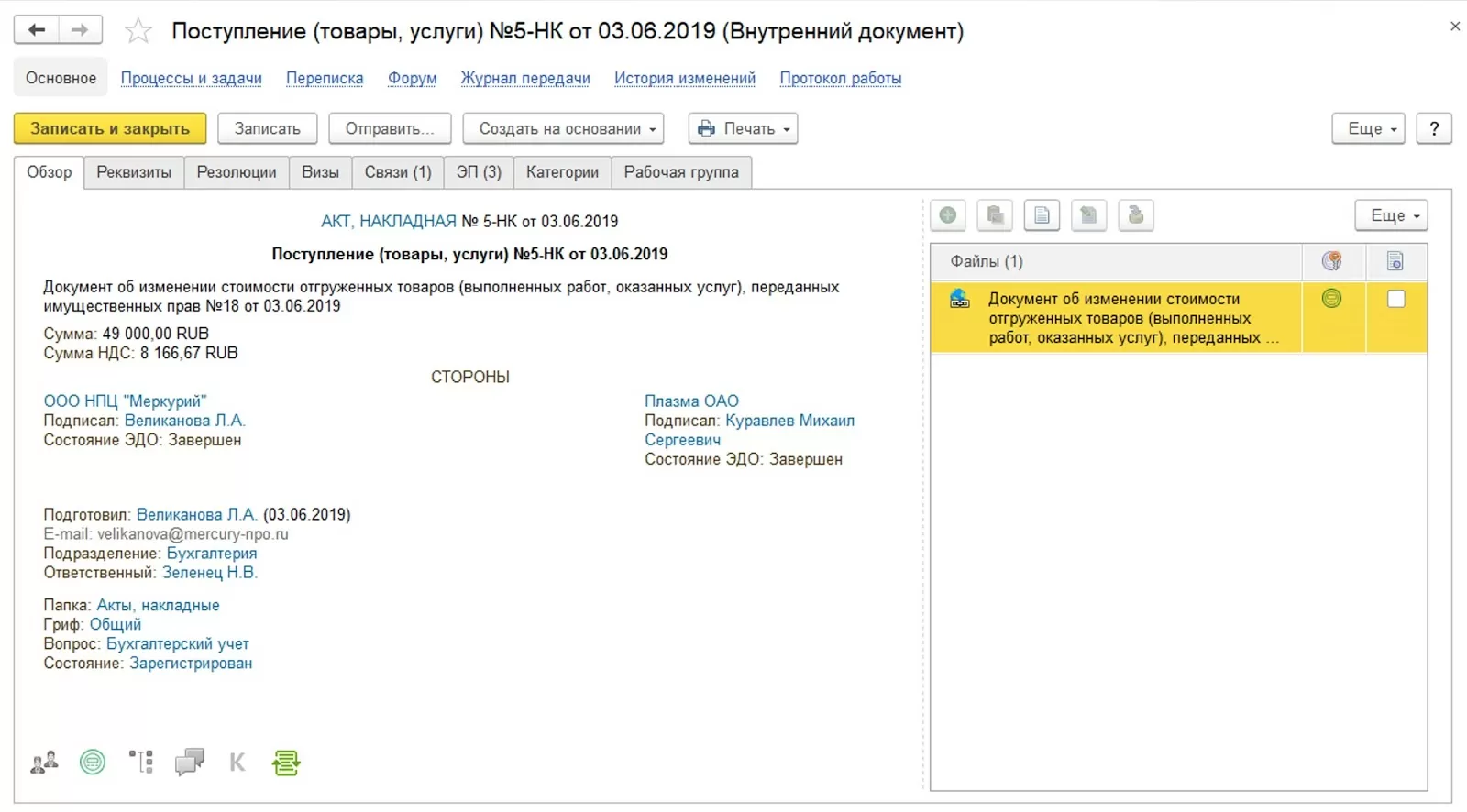Click the green electronic signature stamp icon at the bottom
Viewport: 1467px width, 812px height.
(93, 762)
